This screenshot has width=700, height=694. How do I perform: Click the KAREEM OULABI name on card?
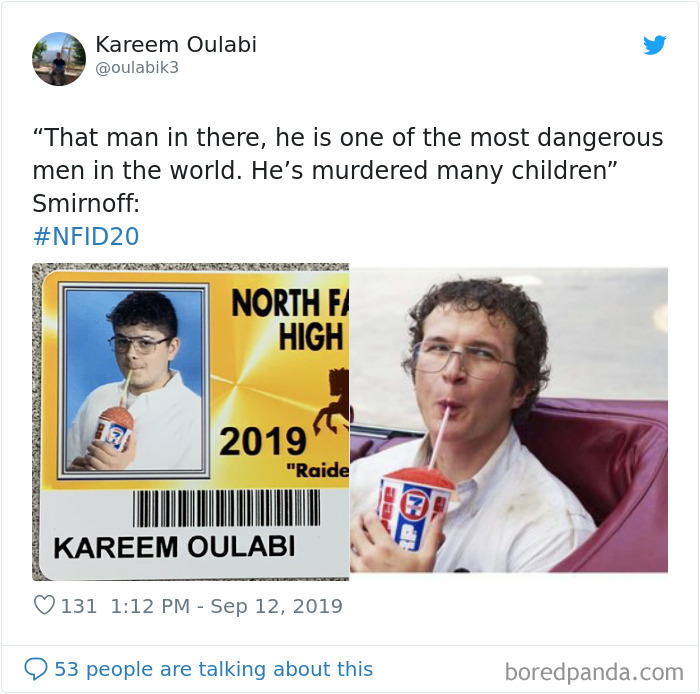tap(174, 547)
